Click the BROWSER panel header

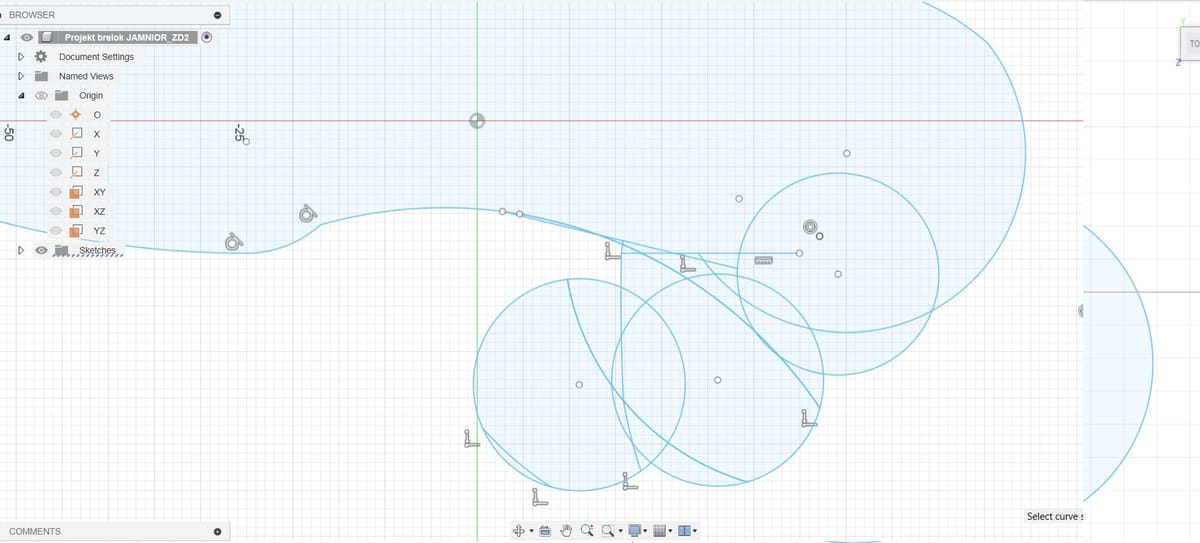pos(115,15)
